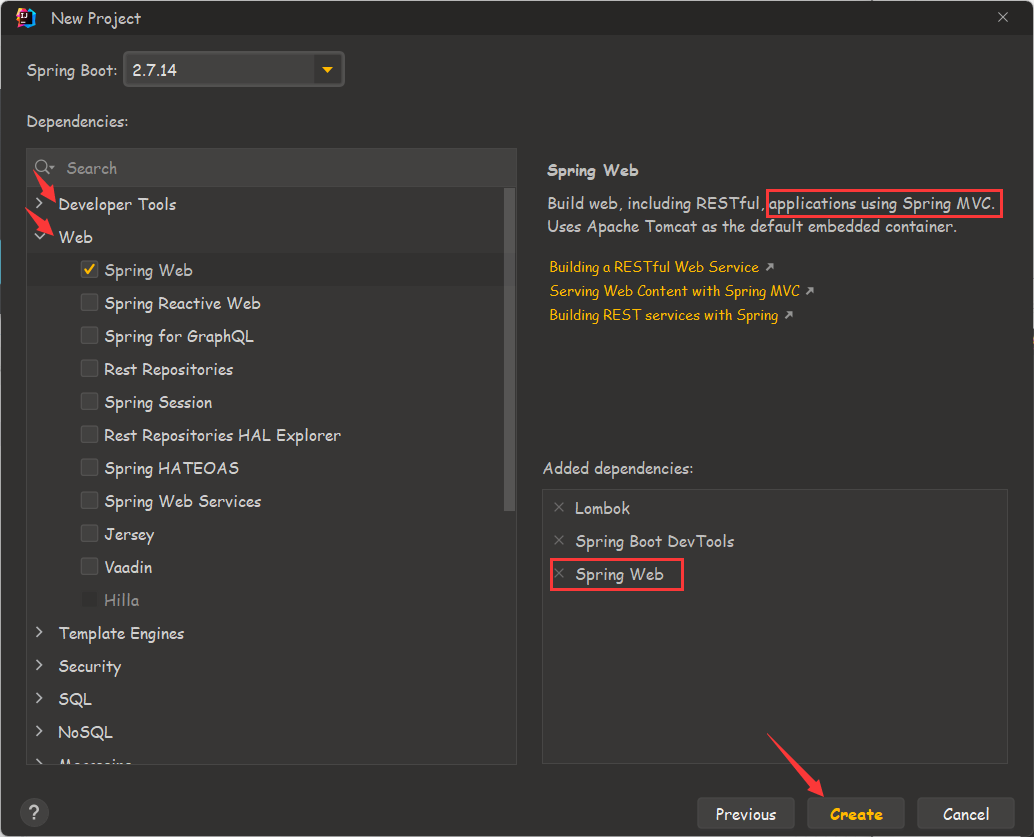Tick the Rest Repositories checkbox
The height and width of the screenshot is (837, 1034).
tap(89, 369)
